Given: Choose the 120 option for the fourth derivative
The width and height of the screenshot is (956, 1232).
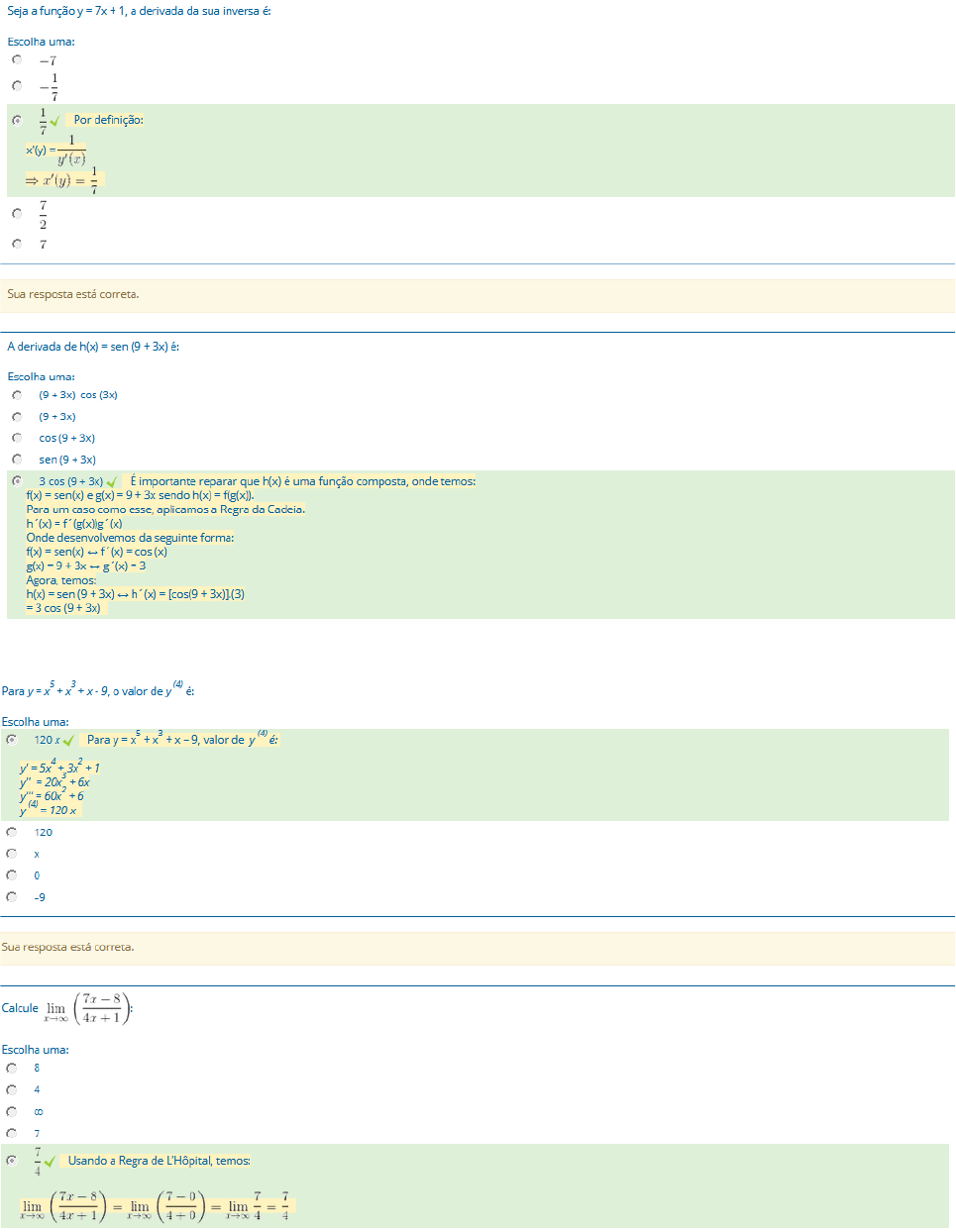Looking at the screenshot, I should click(12, 832).
